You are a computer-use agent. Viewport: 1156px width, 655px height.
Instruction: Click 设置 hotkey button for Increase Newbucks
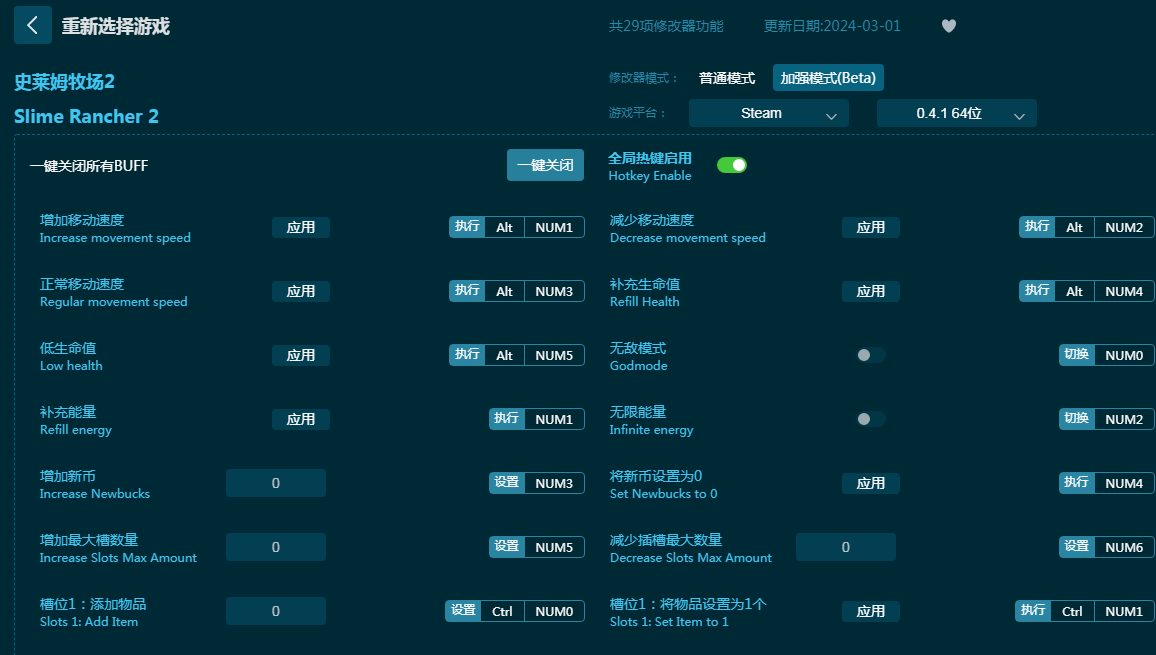[507, 482]
